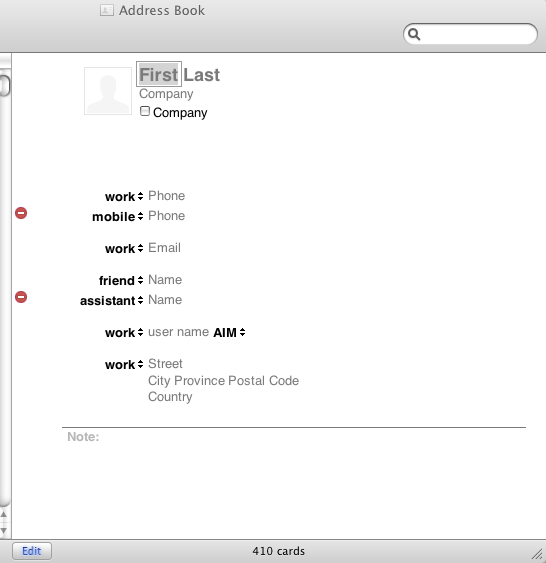
Task: Click the friend Name field
Action: click(165, 280)
